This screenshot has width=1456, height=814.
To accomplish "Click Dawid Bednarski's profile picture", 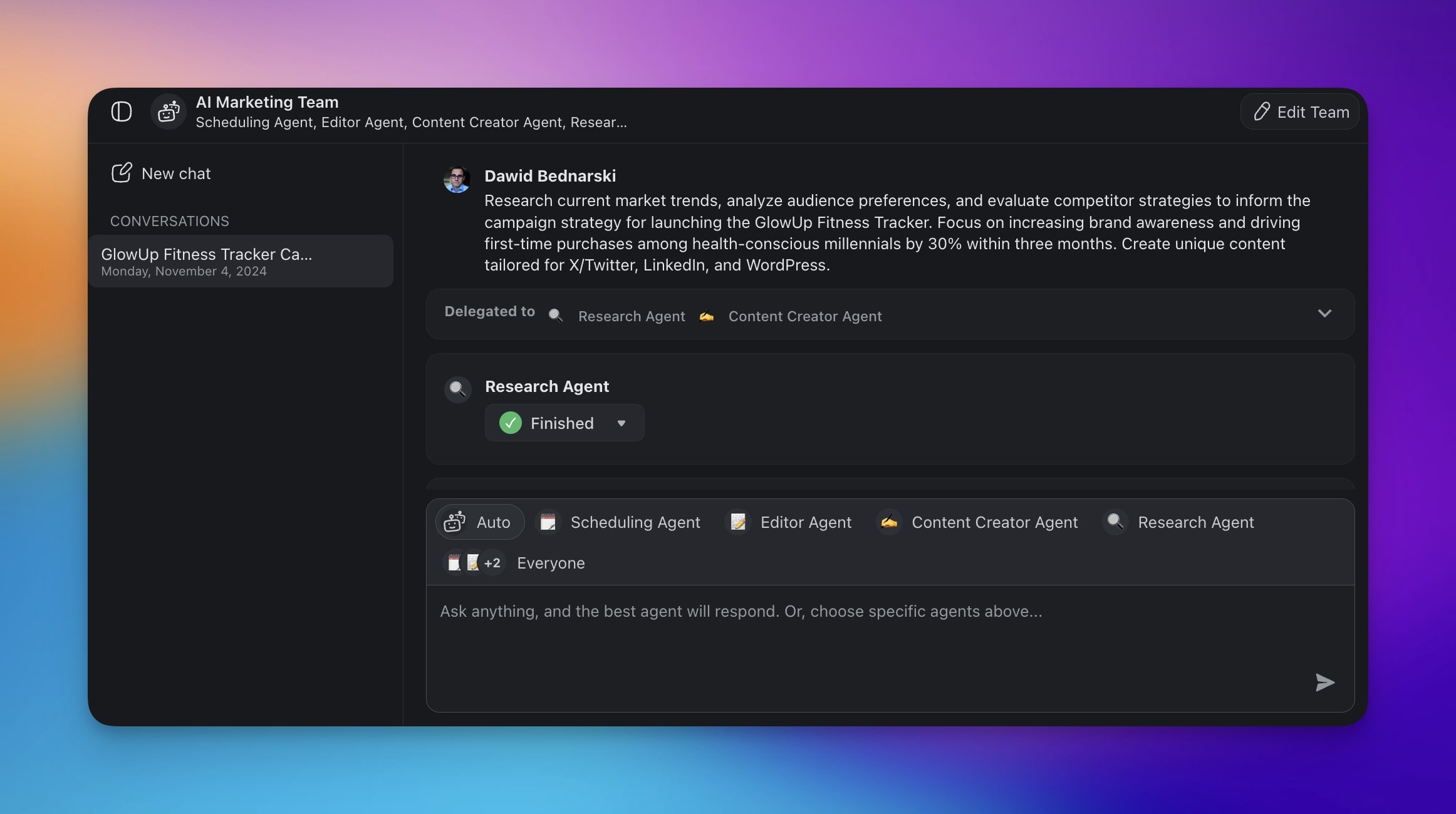I will tap(457, 180).
